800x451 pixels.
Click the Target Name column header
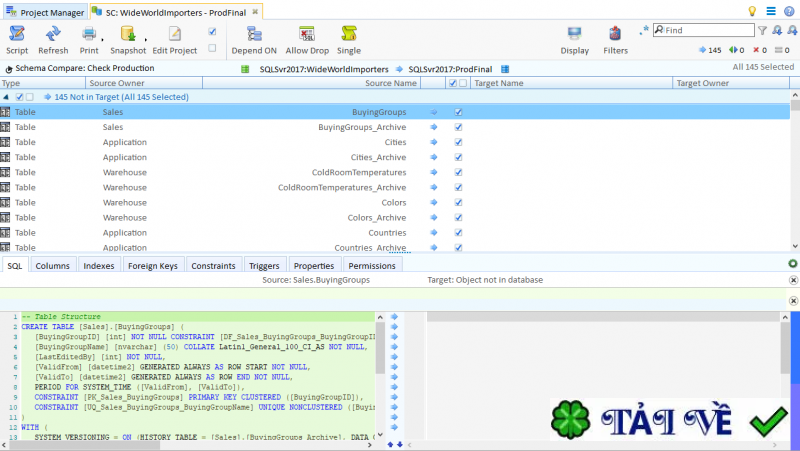coord(498,84)
